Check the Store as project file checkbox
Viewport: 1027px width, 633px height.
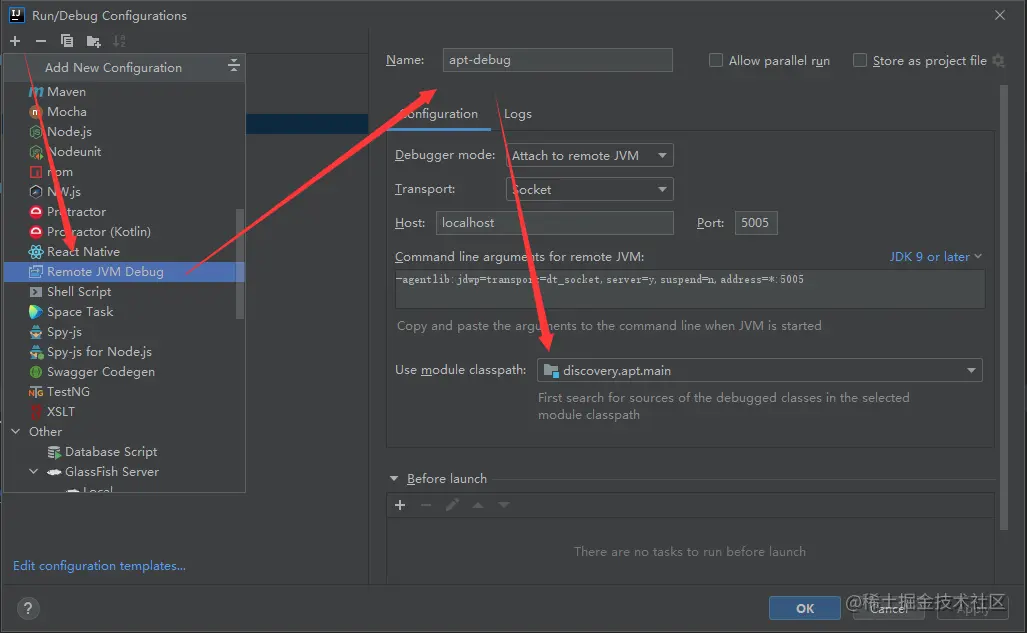[859, 60]
